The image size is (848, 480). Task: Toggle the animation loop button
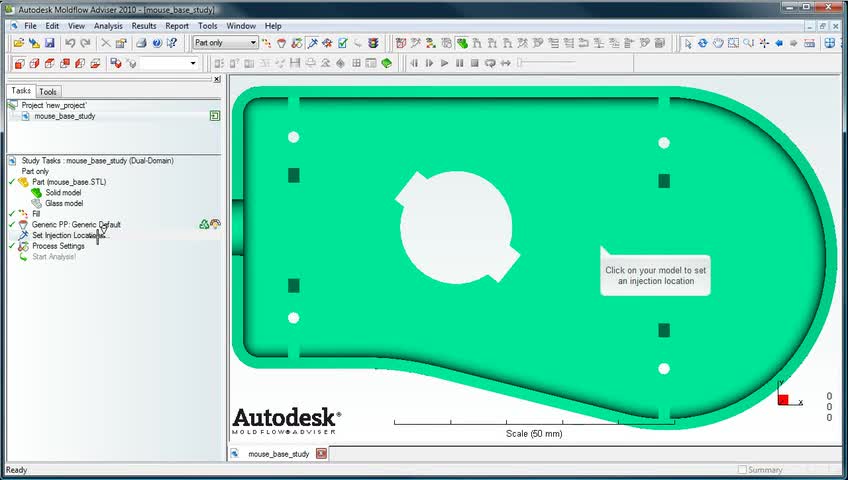(x=490, y=64)
